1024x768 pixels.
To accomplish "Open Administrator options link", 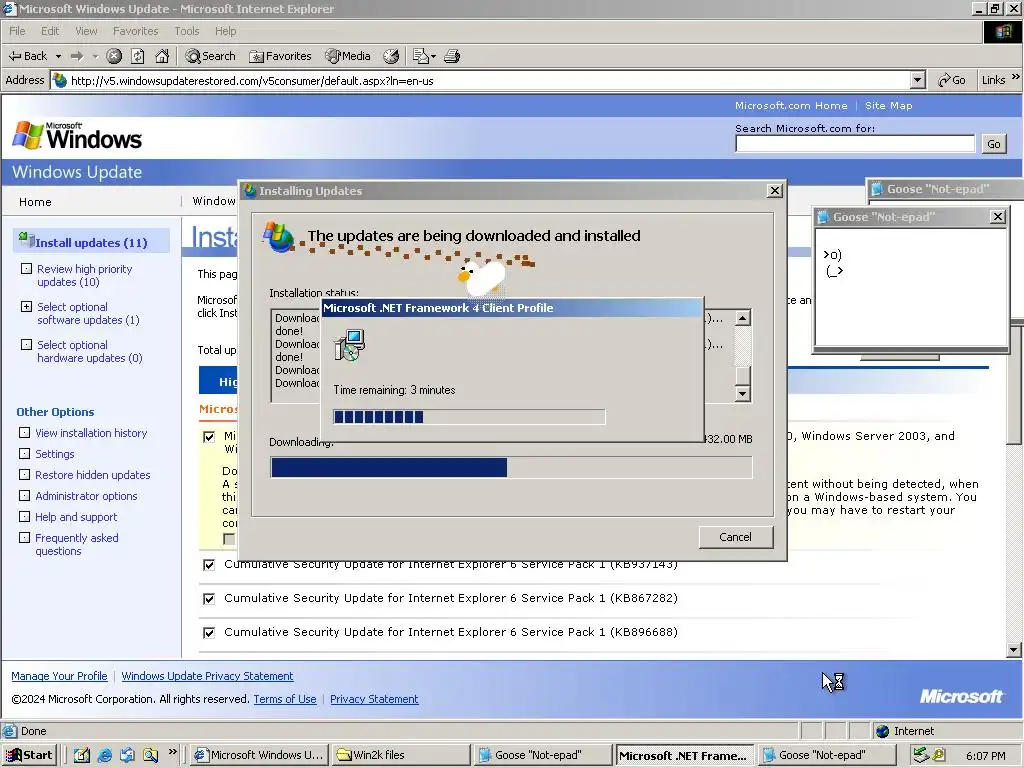I will click(86, 496).
